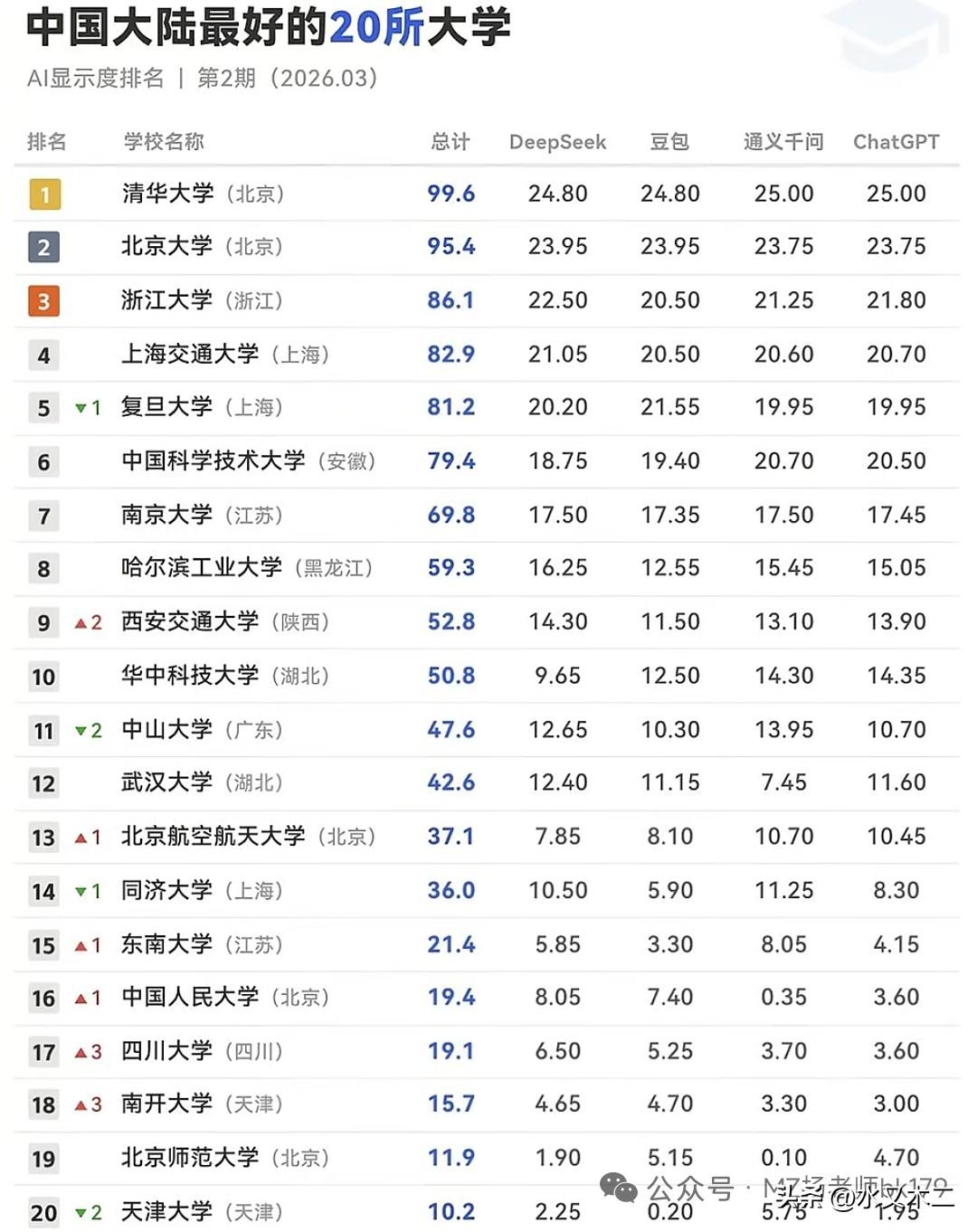Select 北京师范大学 (北京) row name

pyautogui.click(x=226, y=1158)
